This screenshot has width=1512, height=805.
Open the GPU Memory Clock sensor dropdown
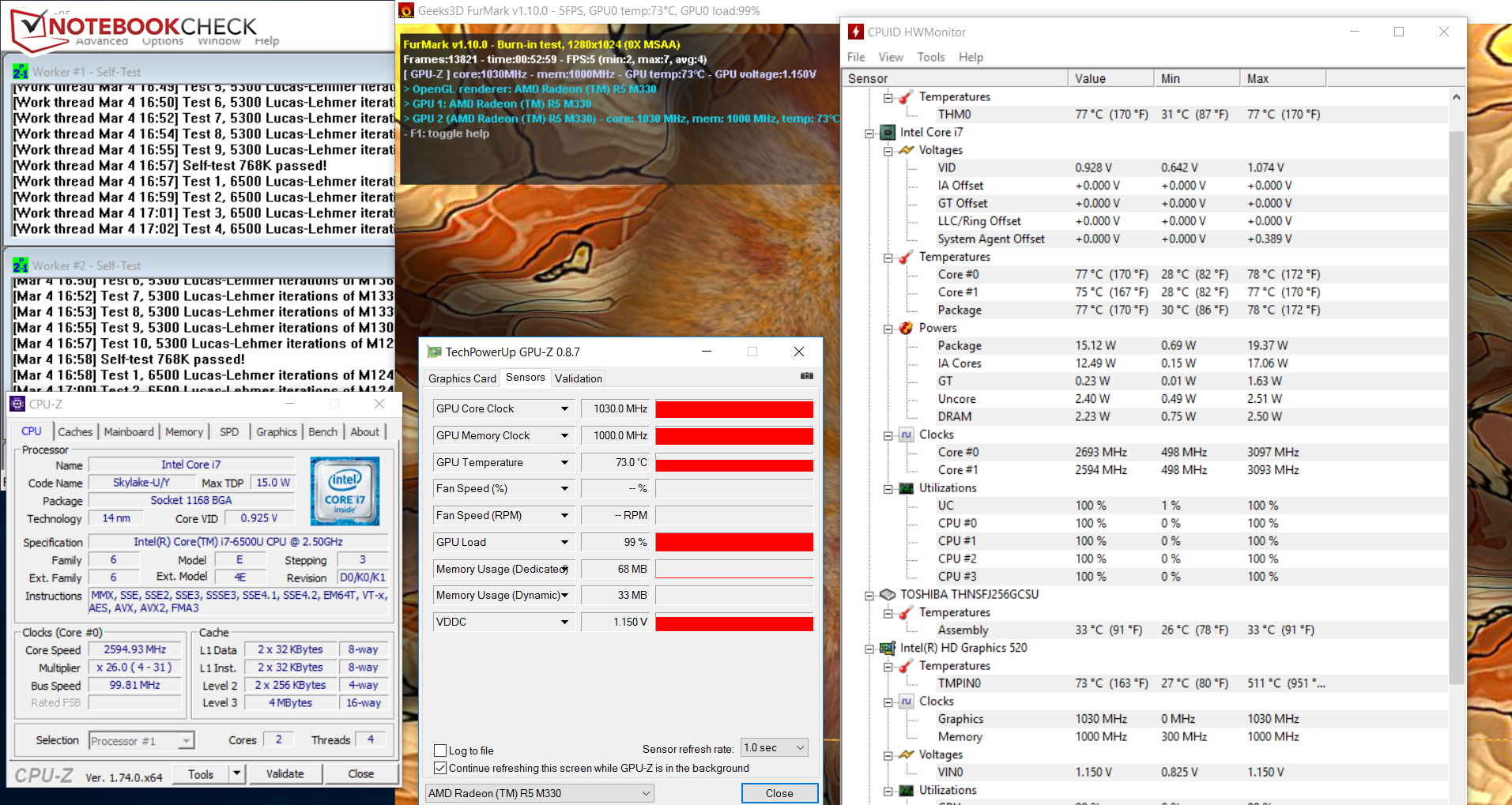[x=564, y=435]
